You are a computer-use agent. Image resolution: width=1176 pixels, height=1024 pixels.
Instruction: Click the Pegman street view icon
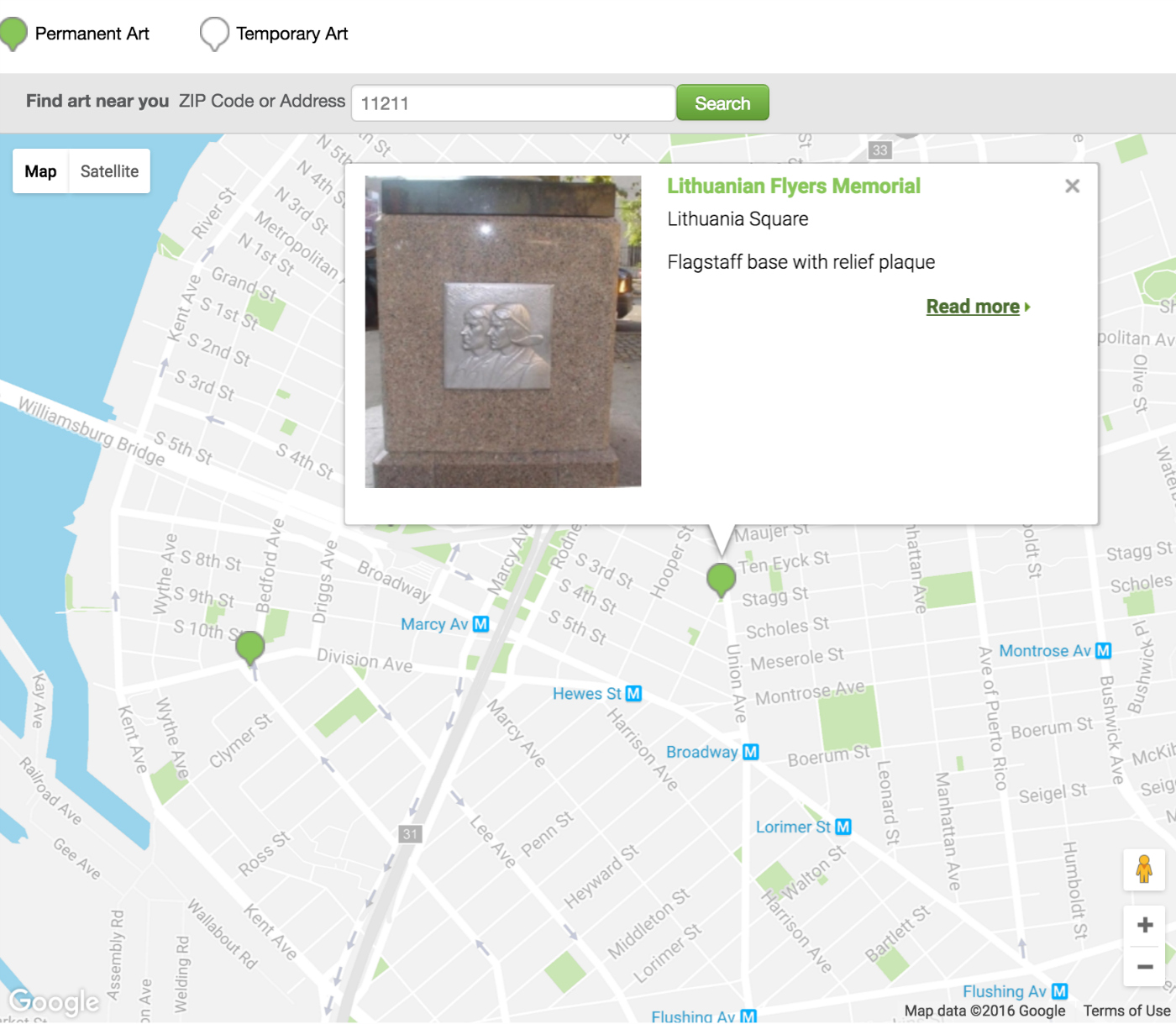click(1144, 870)
